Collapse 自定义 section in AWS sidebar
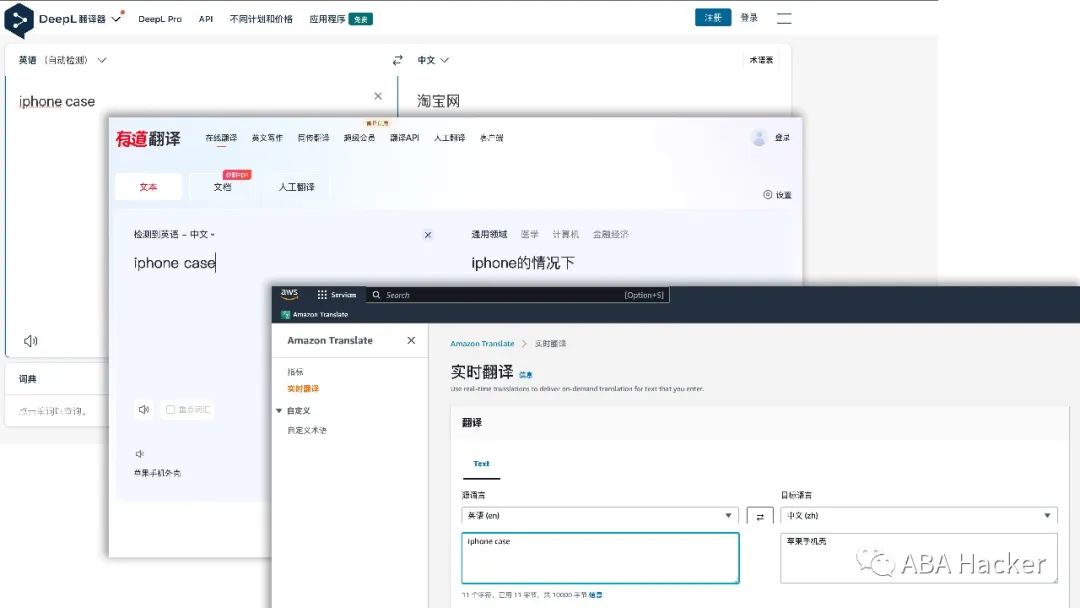Screen dimensions: 1080x608 [279, 410]
